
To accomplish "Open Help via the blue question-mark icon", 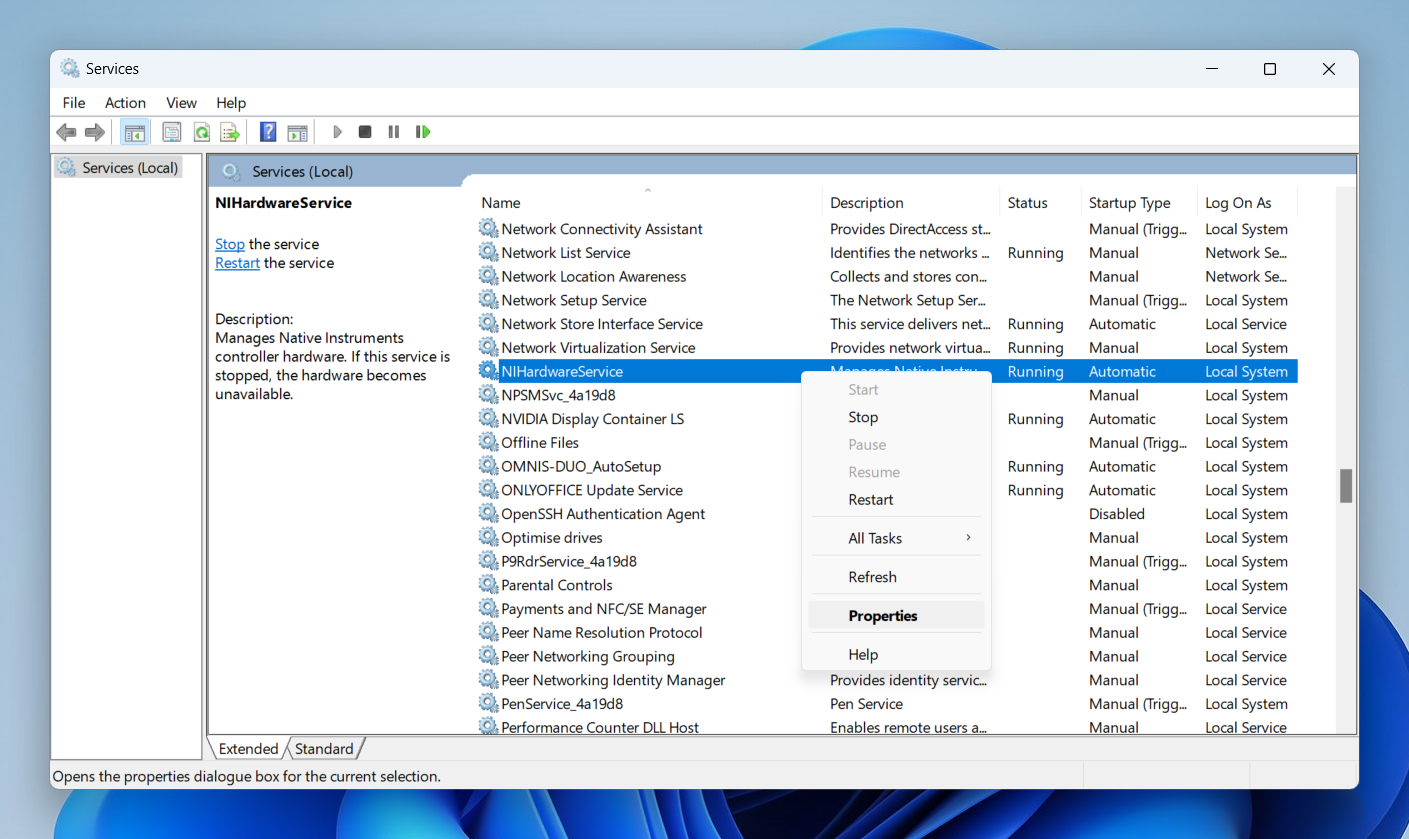I will [268, 132].
